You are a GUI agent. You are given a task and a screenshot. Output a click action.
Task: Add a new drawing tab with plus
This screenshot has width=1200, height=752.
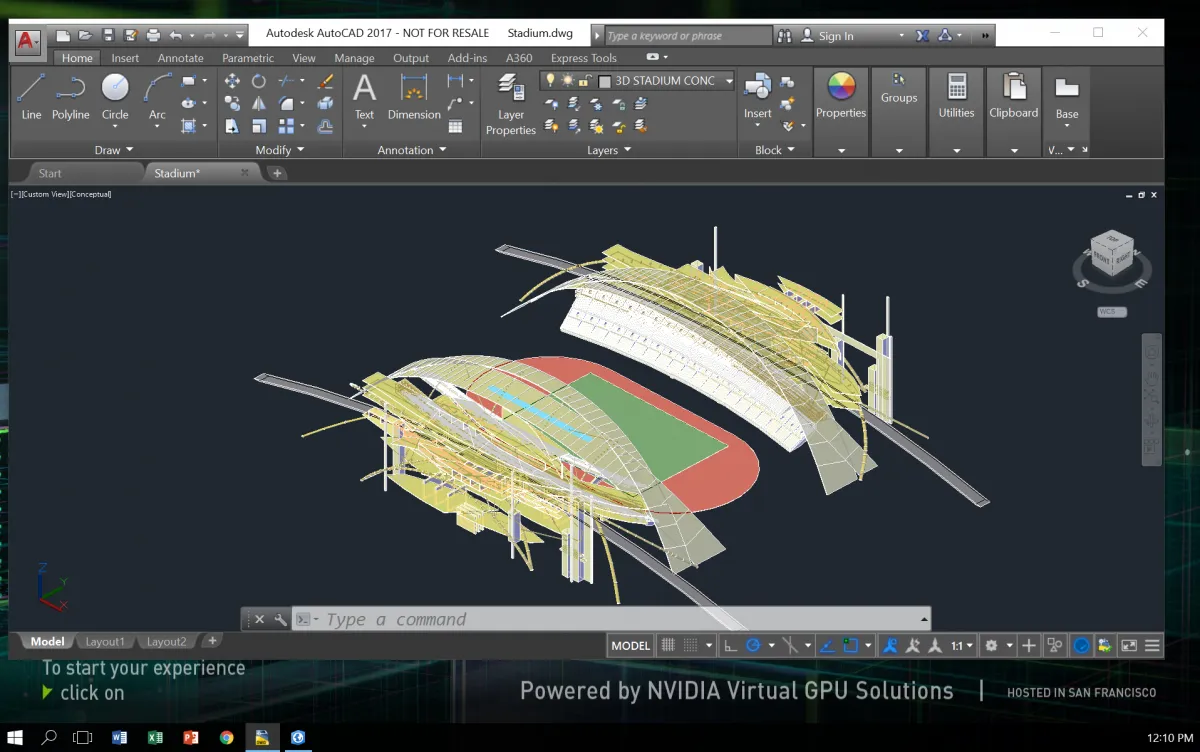(x=277, y=173)
